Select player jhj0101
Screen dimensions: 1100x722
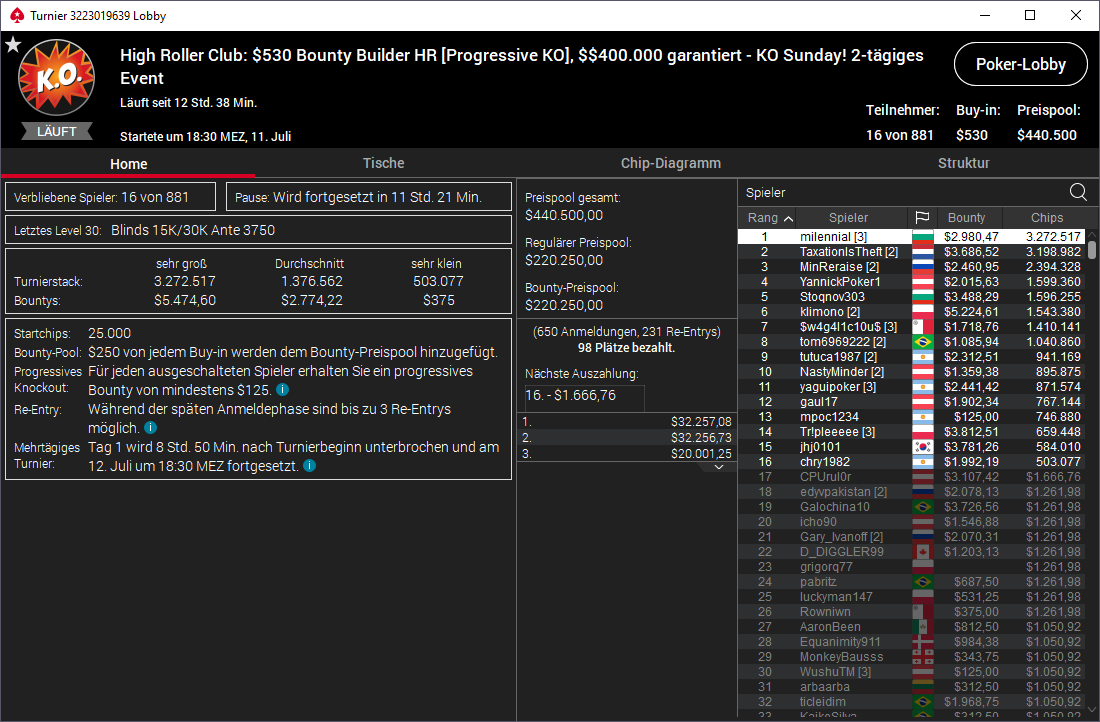[x=911, y=447]
